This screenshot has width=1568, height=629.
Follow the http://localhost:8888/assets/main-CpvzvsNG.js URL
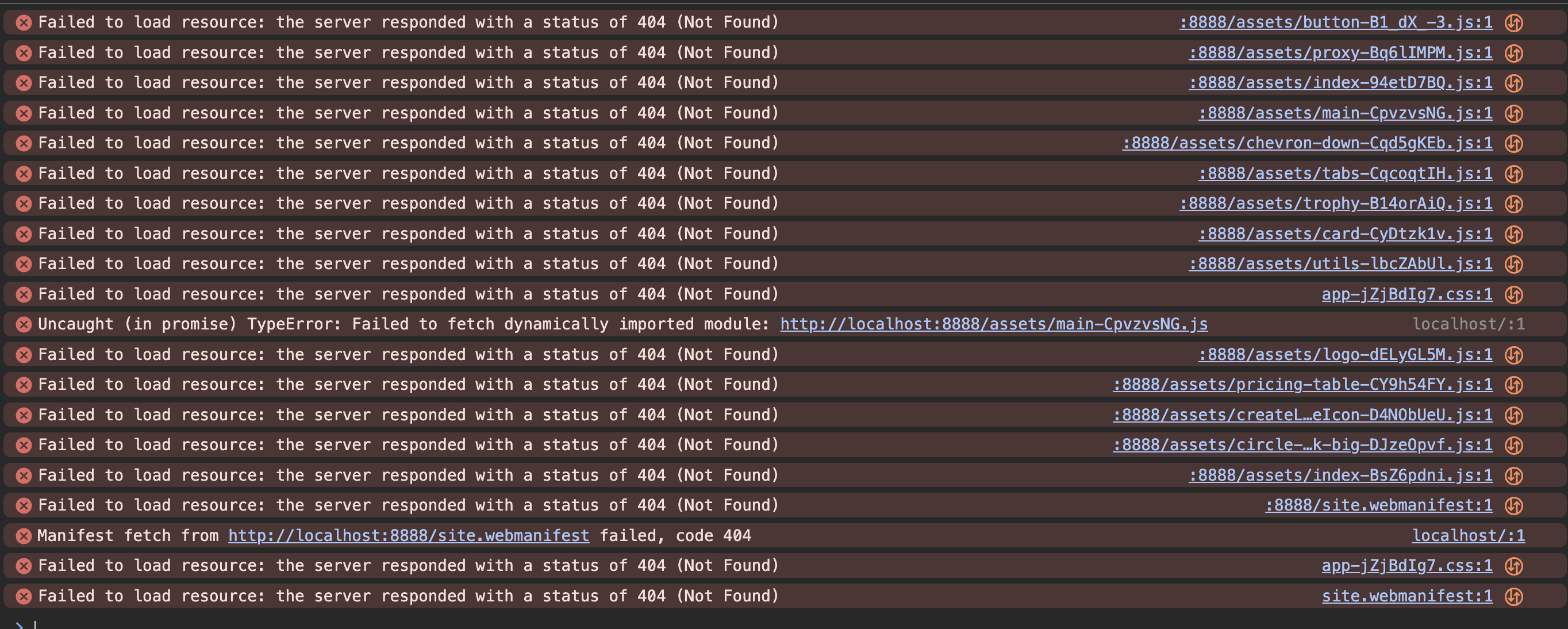(994, 324)
